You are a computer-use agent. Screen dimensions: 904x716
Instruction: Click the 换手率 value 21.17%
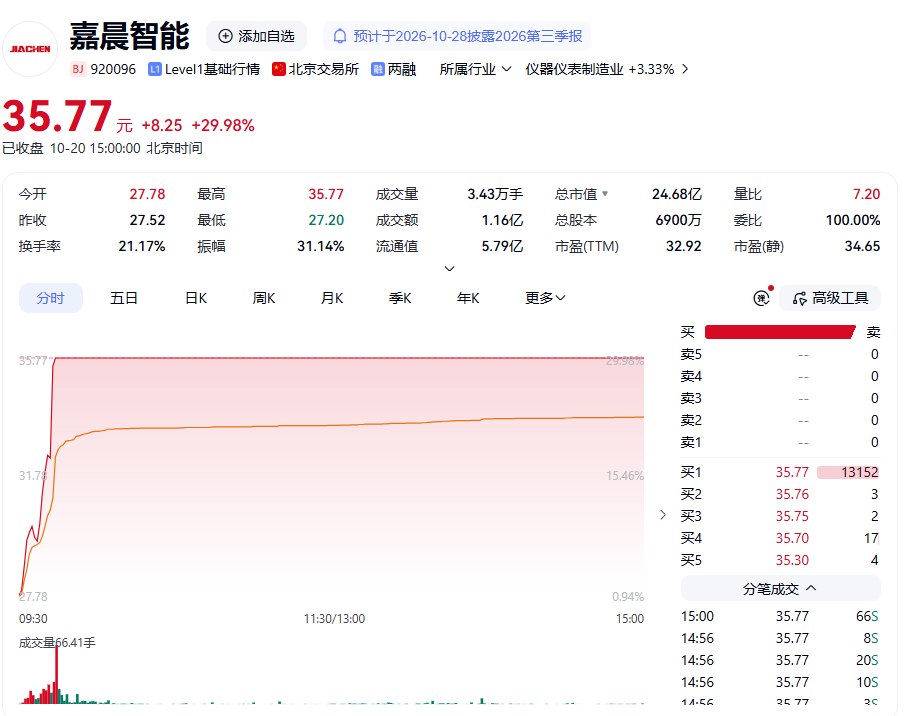(142, 246)
